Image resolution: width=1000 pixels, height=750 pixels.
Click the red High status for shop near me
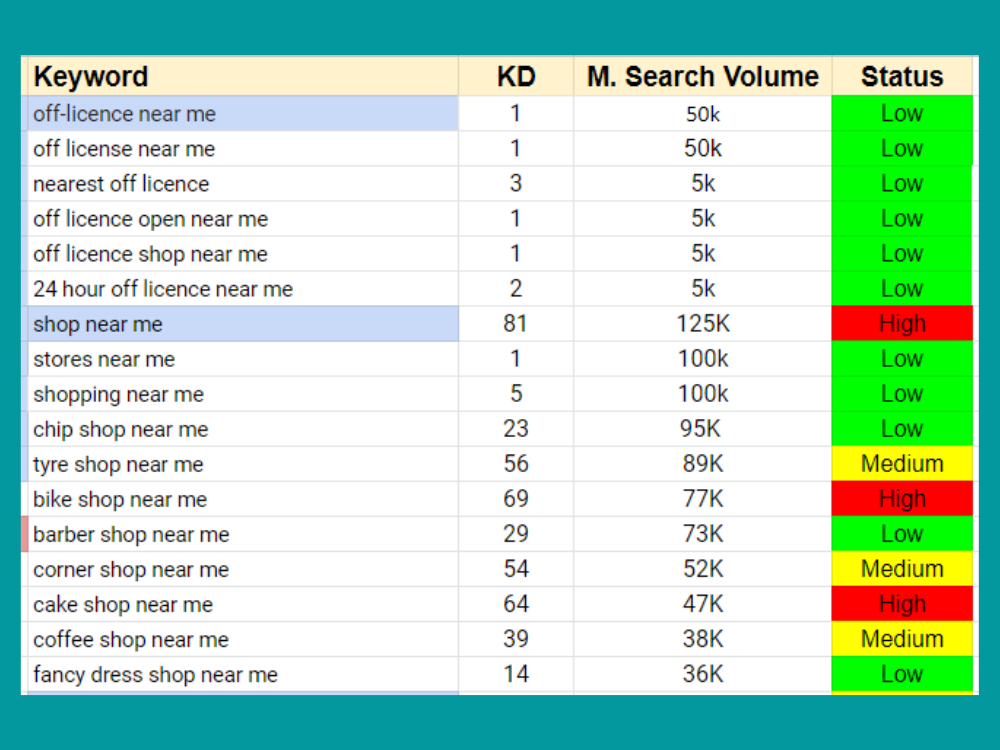point(901,323)
